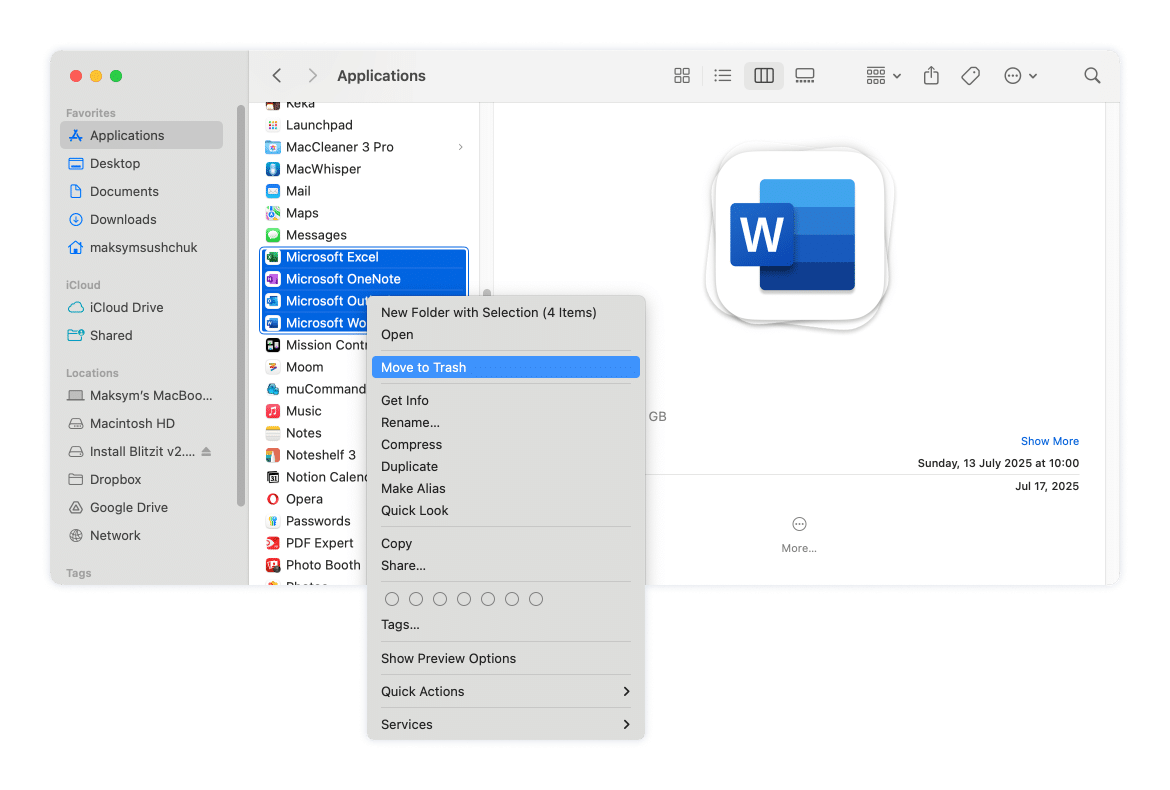This screenshot has width=1170, height=790.
Task: Select Noteshelf 3 in the app list
Action: click(314, 455)
